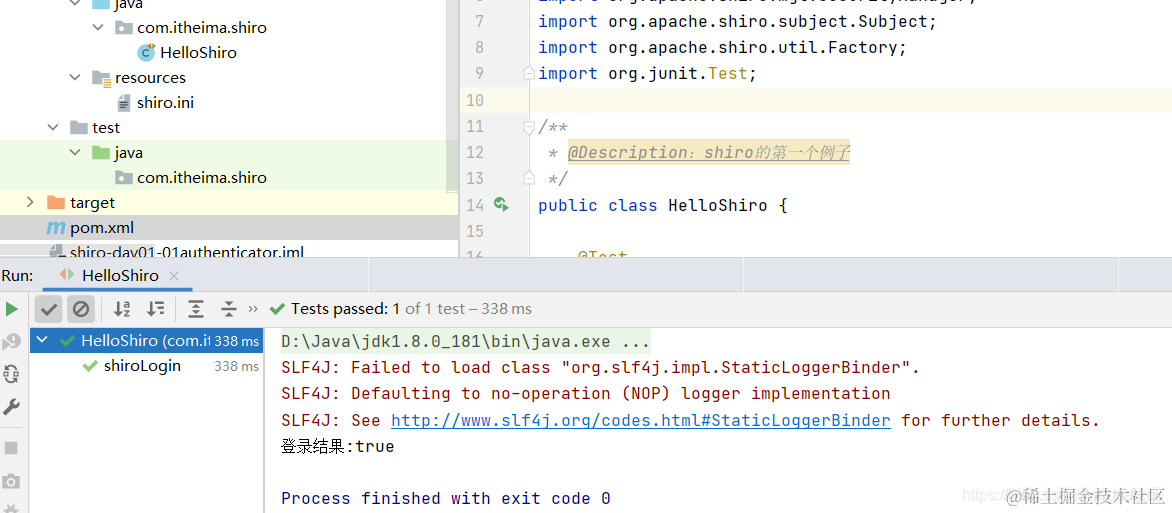Image resolution: width=1172 pixels, height=513 pixels.
Task: Click HelloShiro class file icon
Action: click(x=146, y=52)
